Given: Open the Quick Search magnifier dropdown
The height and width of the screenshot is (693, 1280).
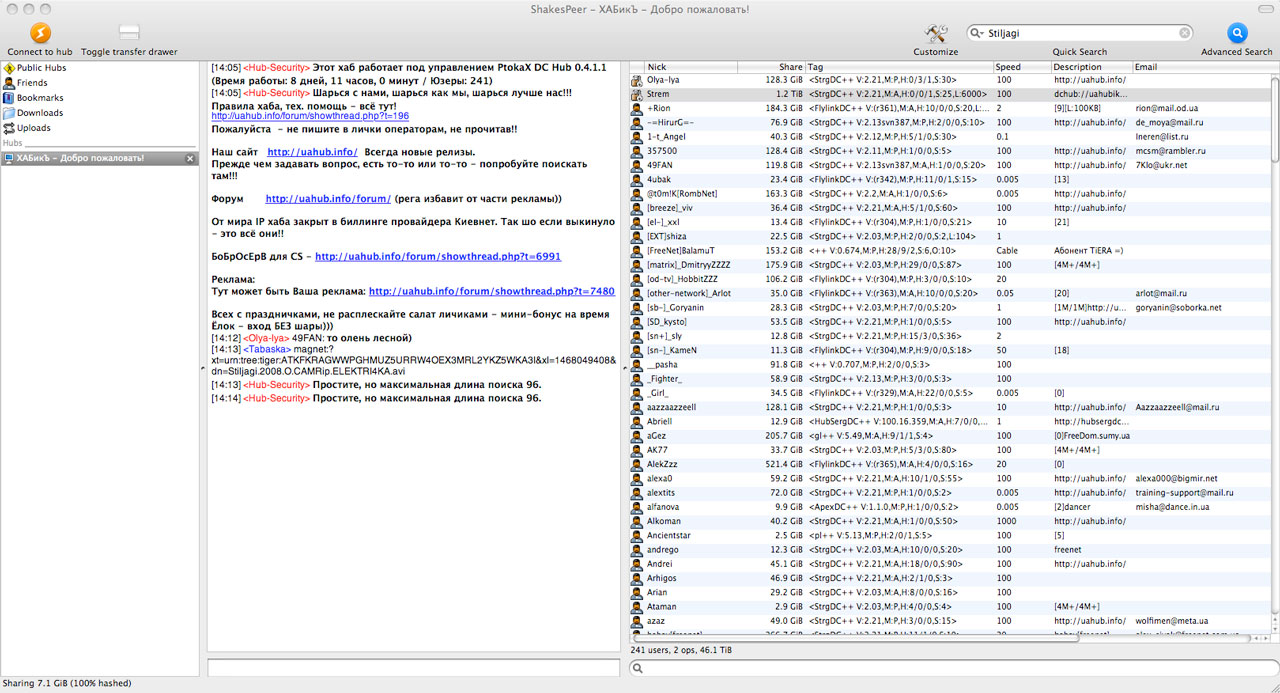Looking at the screenshot, I should pyautogui.click(x=977, y=33).
